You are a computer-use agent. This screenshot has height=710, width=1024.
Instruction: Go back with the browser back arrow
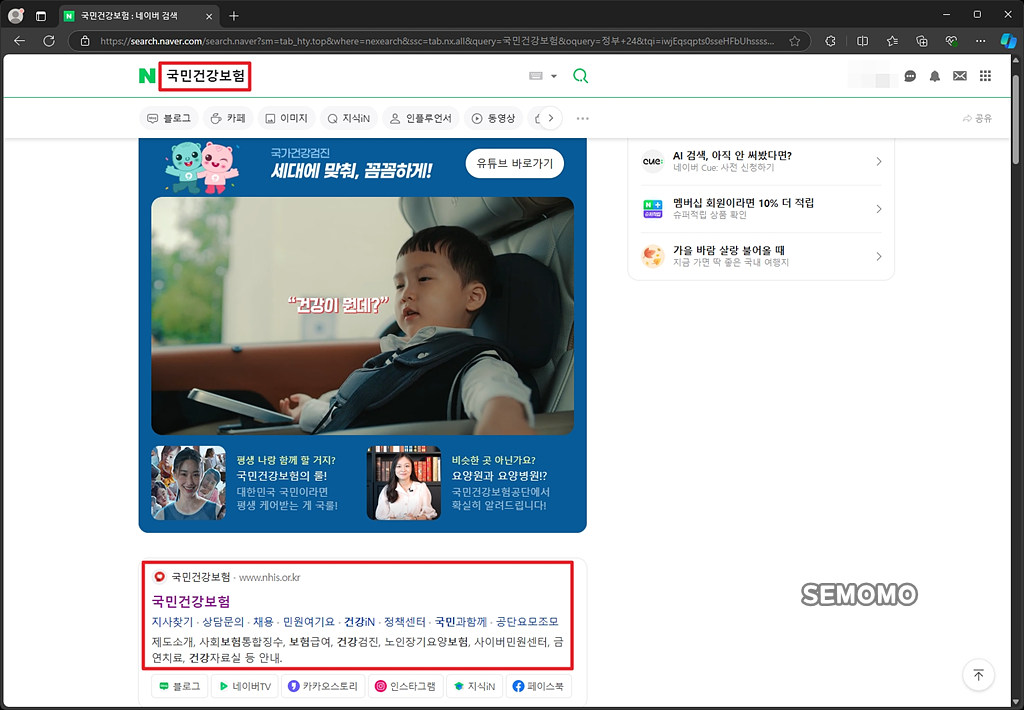click(20, 40)
